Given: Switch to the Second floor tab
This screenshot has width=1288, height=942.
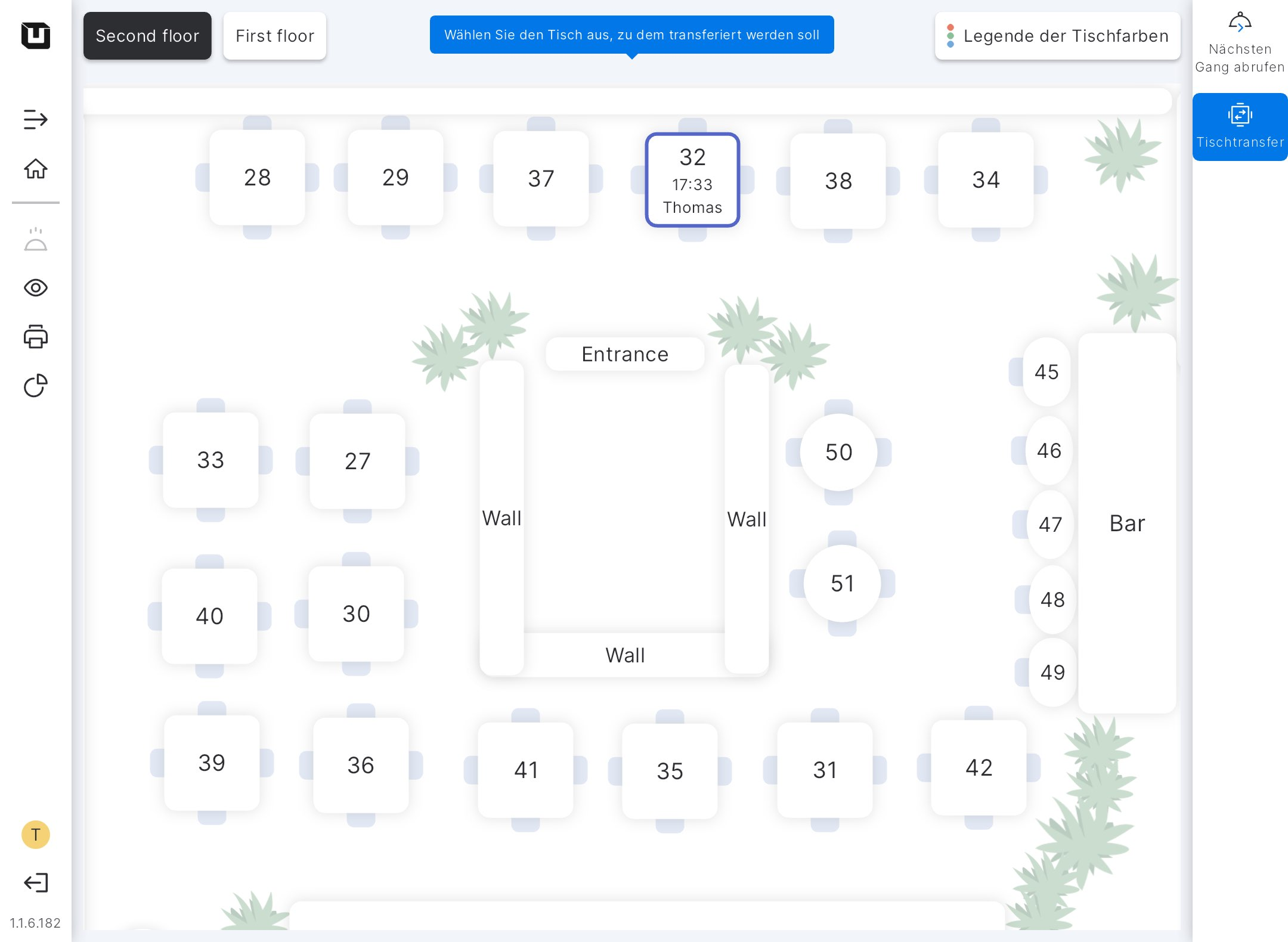Looking at the screenshot, I should (147, 36).
